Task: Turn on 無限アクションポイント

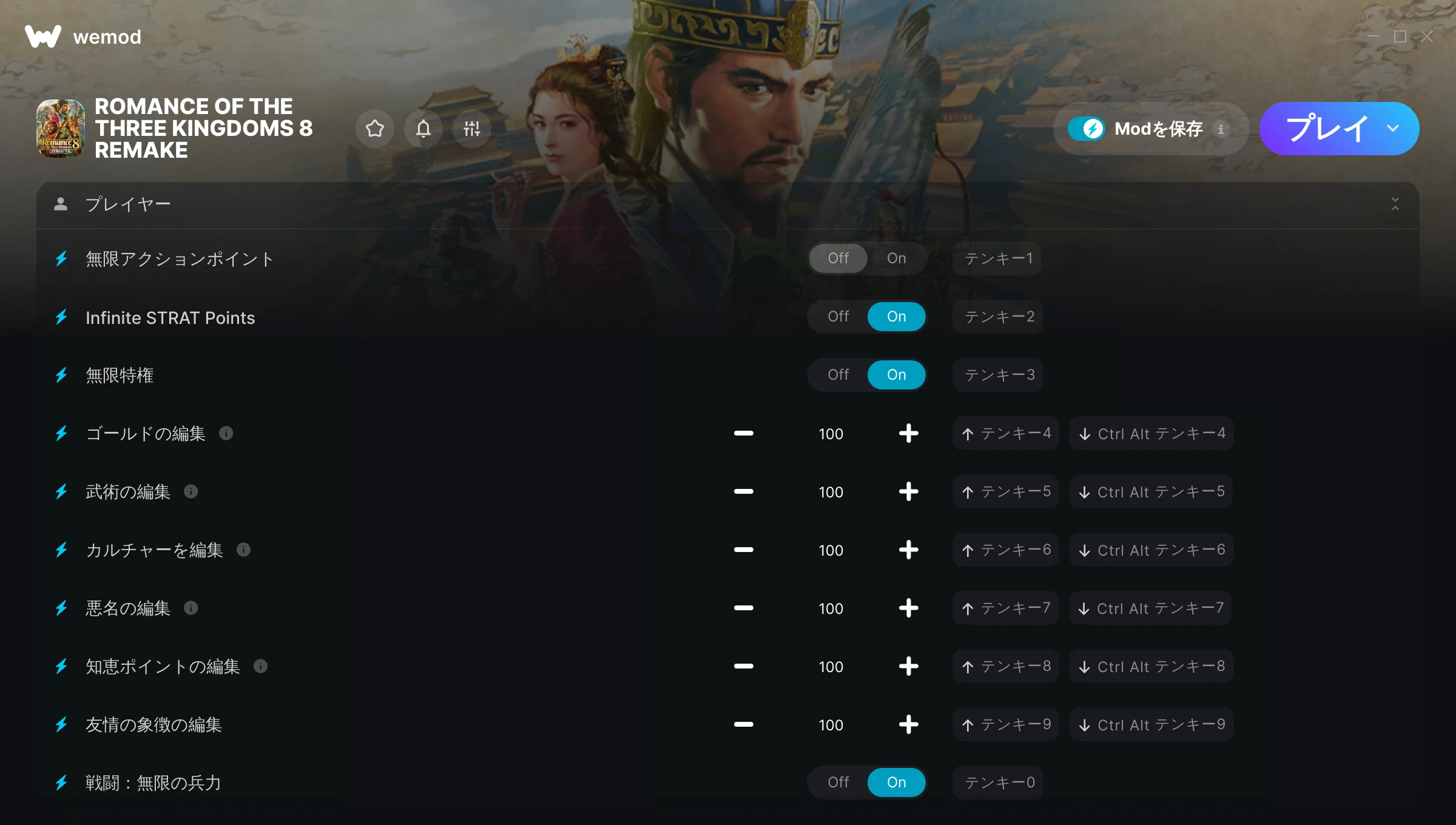Action: click(x=897, y=258)
